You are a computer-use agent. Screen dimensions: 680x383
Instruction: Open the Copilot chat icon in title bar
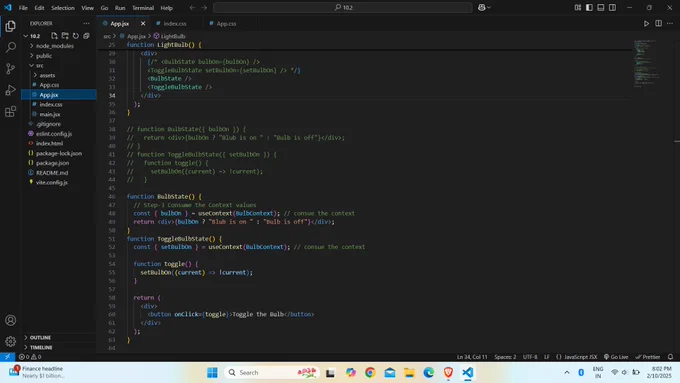click(481, 7)
